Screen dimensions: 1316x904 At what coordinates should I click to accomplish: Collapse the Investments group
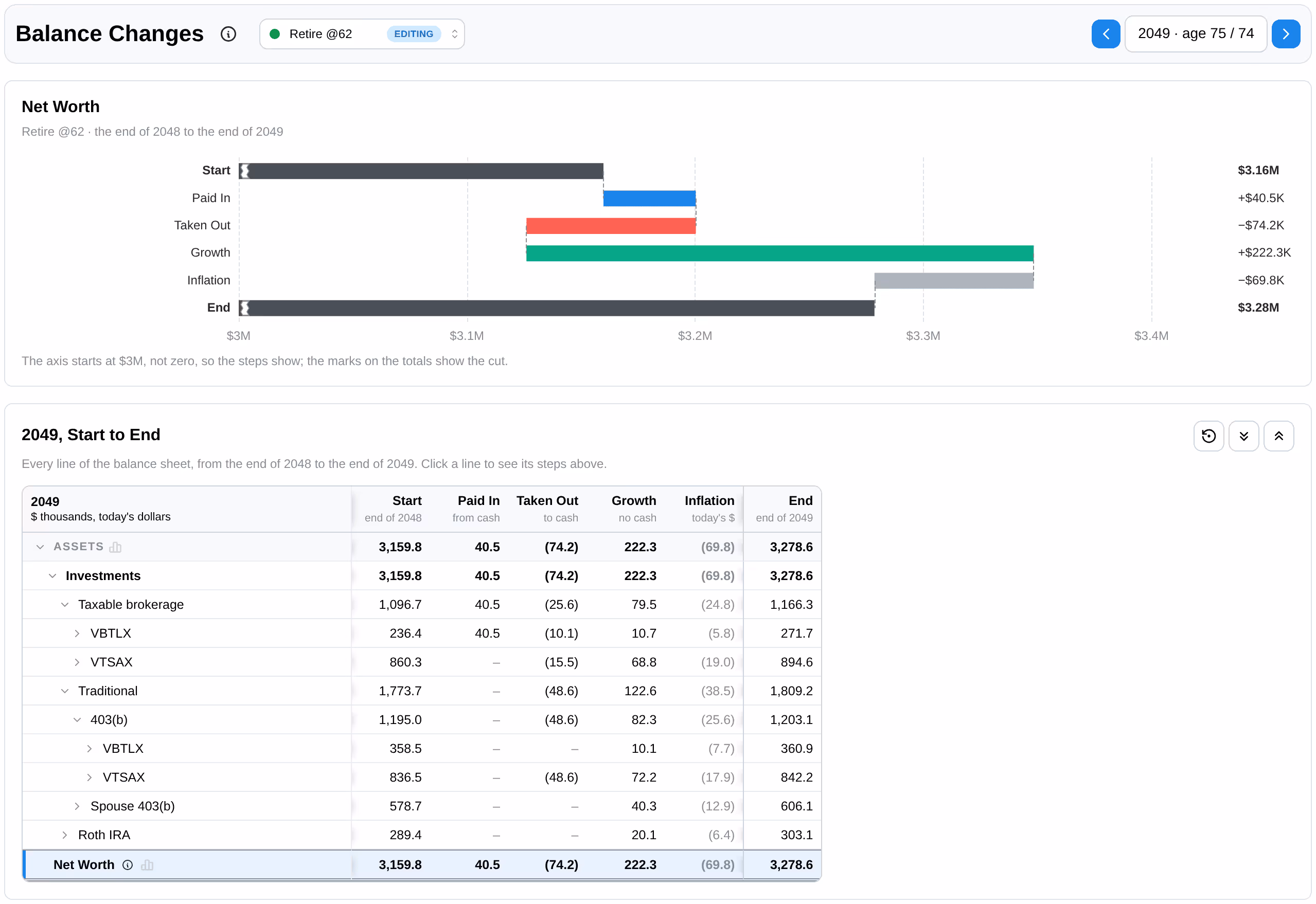[52, 575]
